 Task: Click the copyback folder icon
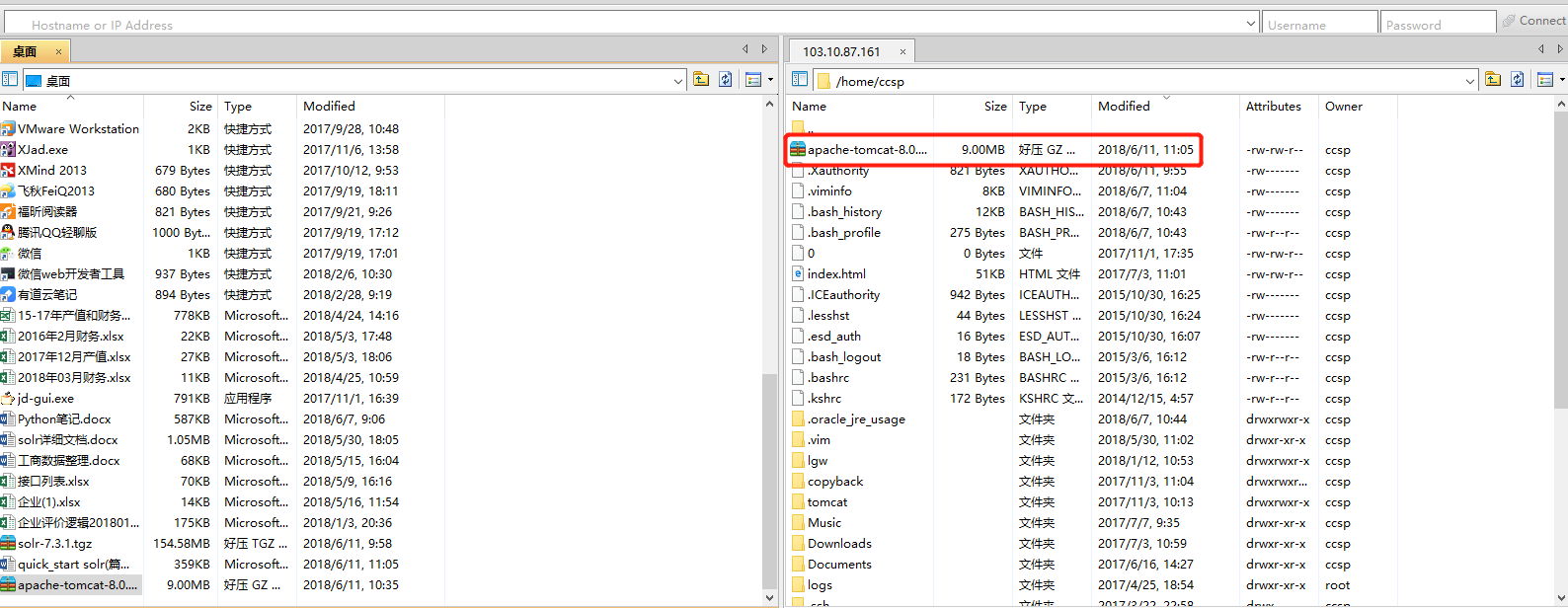coord(798,481)
